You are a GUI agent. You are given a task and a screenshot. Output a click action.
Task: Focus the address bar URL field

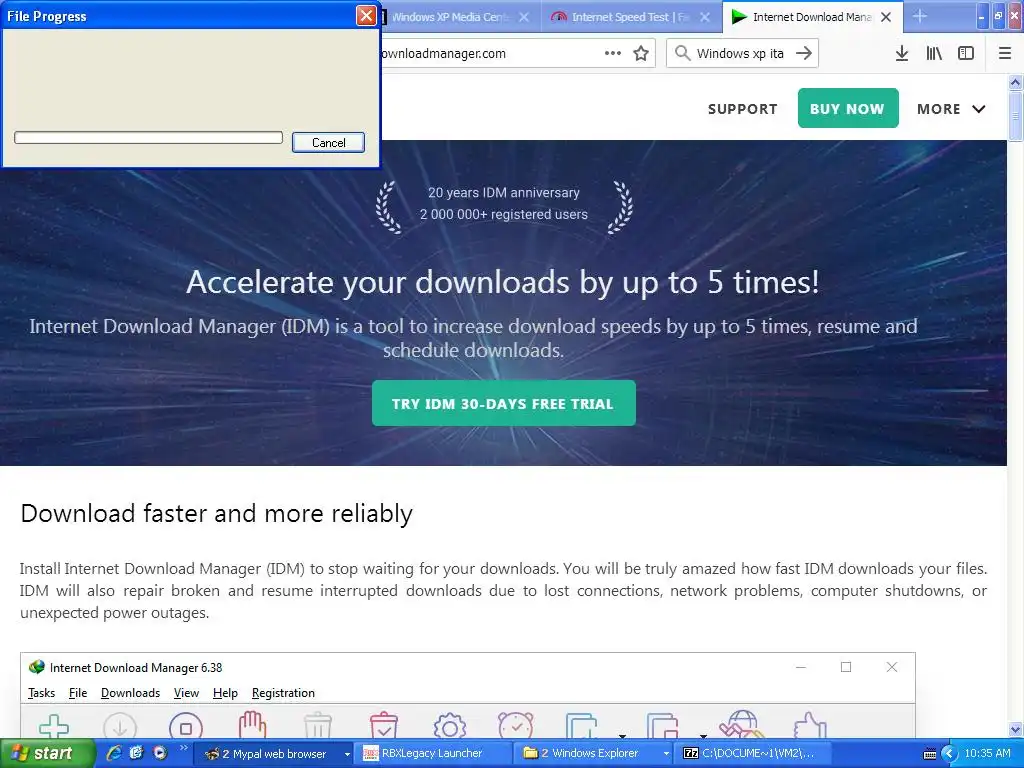[490, 53]
